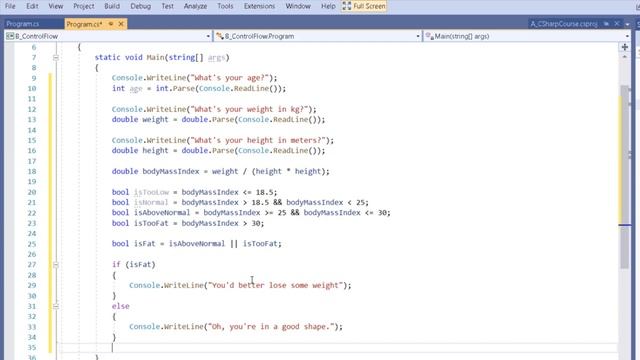Open the B_ControlFlow.Program type dropdown

(318, 36)
